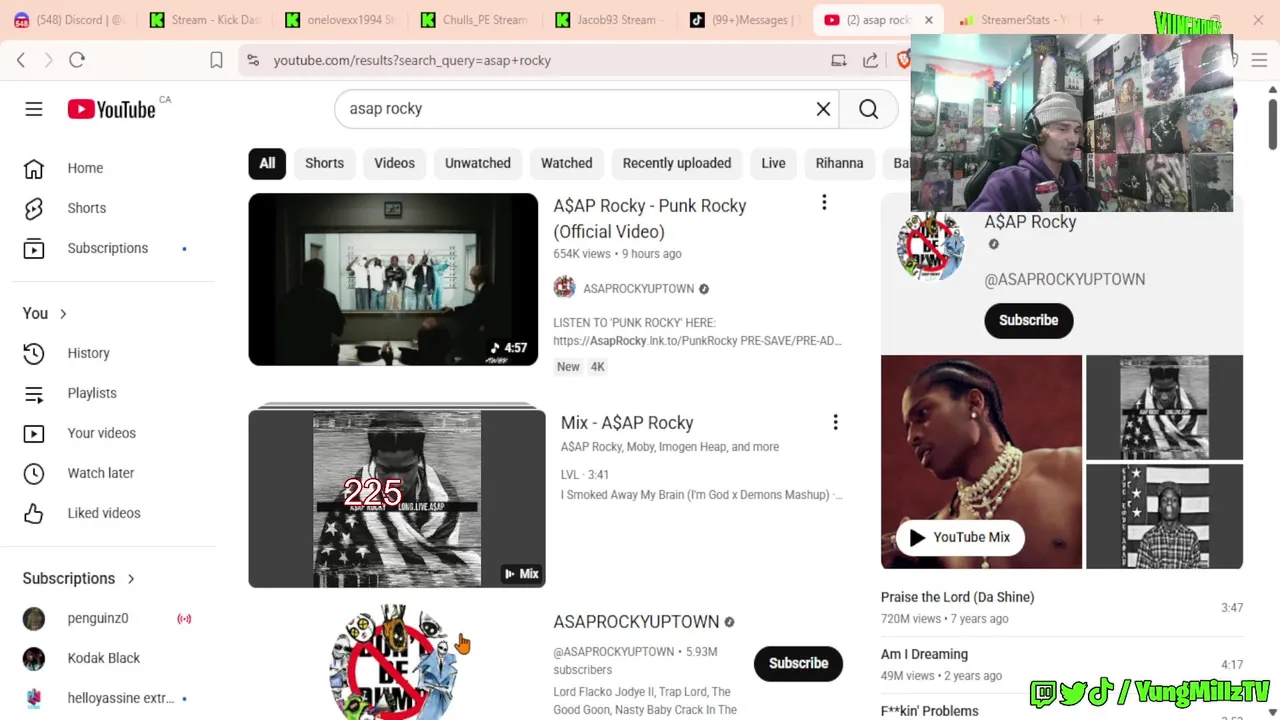Expand the You section chevron

click(x=63, y=314)
